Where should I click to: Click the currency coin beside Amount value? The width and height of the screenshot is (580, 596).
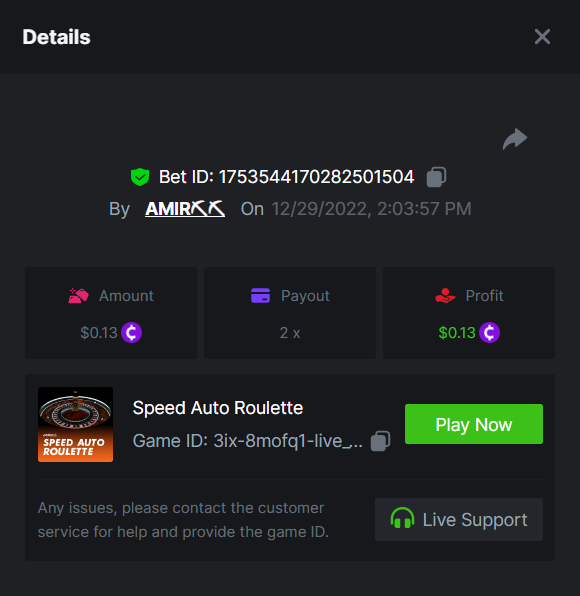132,333
